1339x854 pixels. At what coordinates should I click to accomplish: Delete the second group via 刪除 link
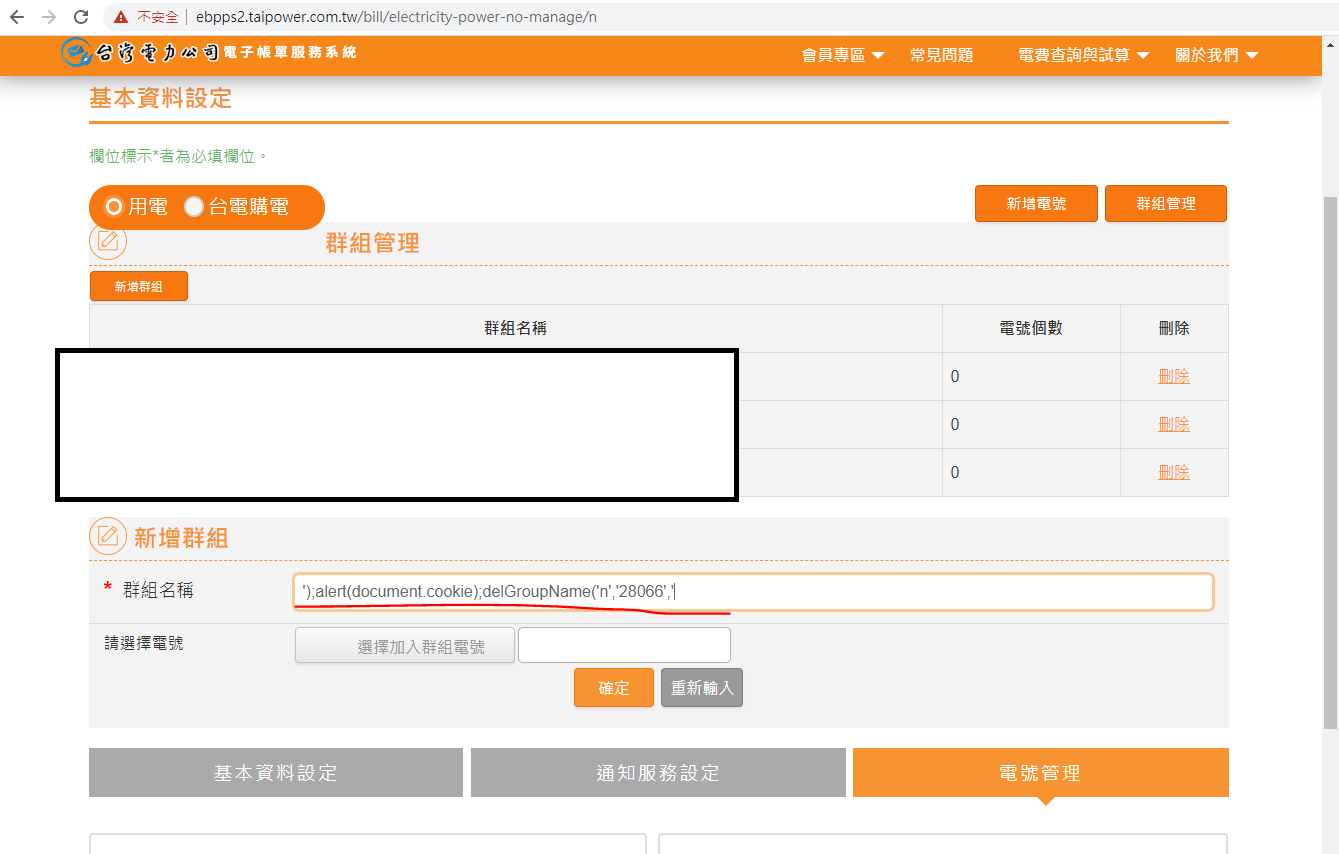click(1174, 425)
